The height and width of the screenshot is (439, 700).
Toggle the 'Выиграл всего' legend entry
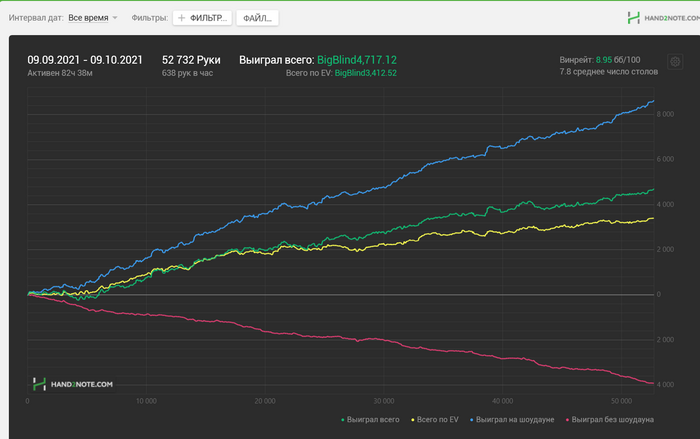370,419
